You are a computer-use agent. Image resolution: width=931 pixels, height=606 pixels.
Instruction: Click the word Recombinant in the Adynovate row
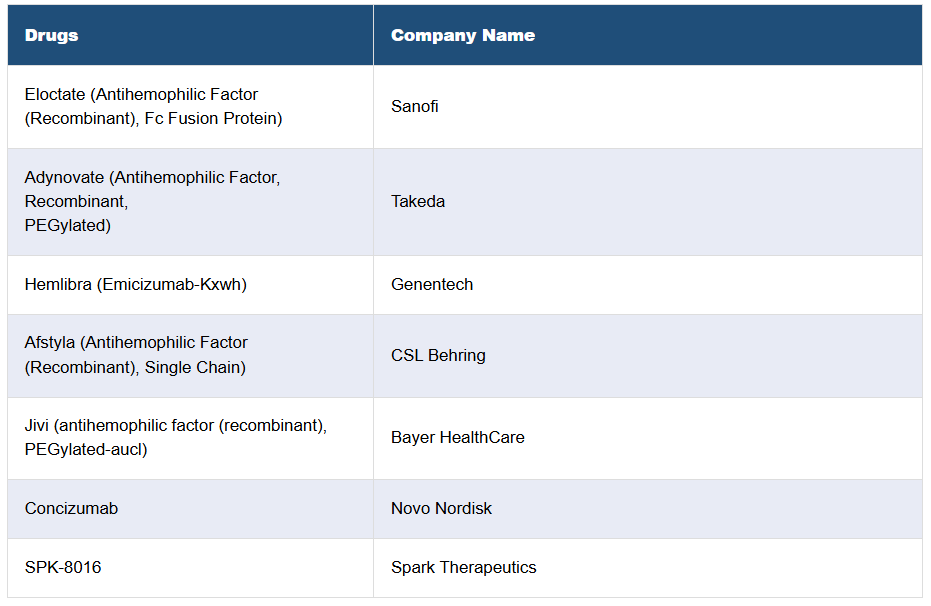(75, 202)
